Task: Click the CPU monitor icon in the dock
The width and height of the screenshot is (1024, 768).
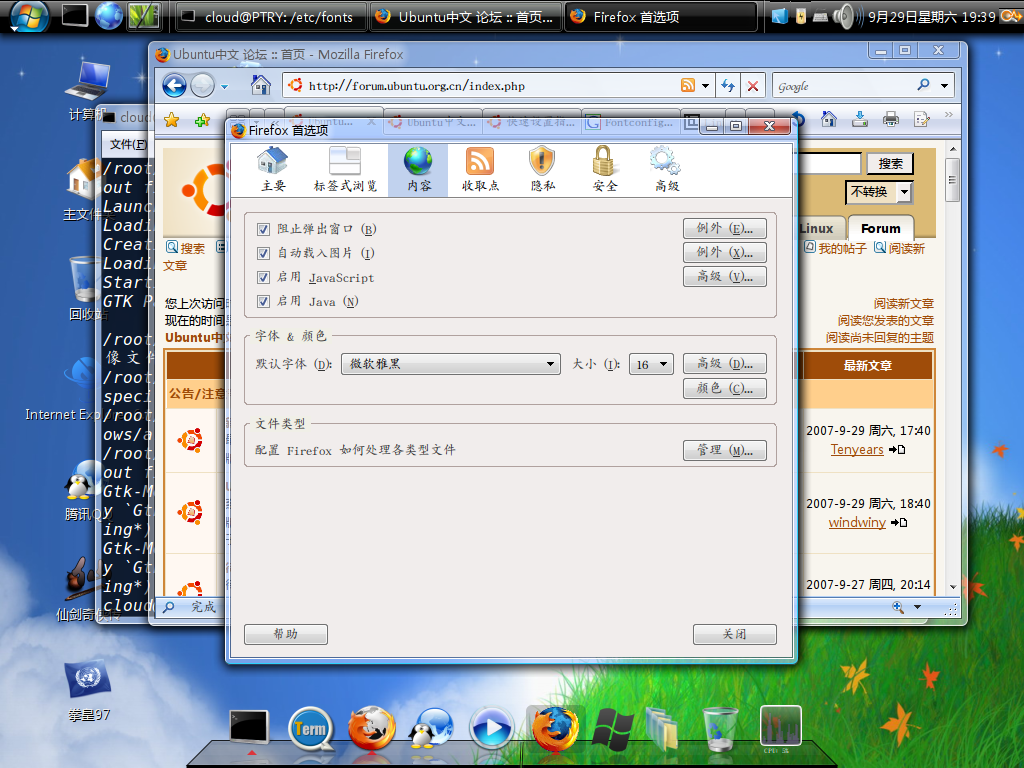Action: pos(780,726)
